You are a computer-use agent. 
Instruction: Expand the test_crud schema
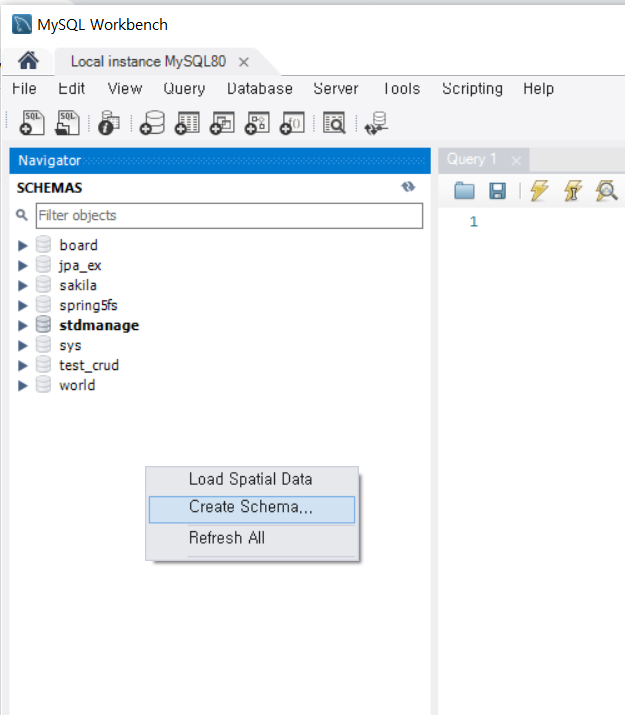(x=22, y=365)
